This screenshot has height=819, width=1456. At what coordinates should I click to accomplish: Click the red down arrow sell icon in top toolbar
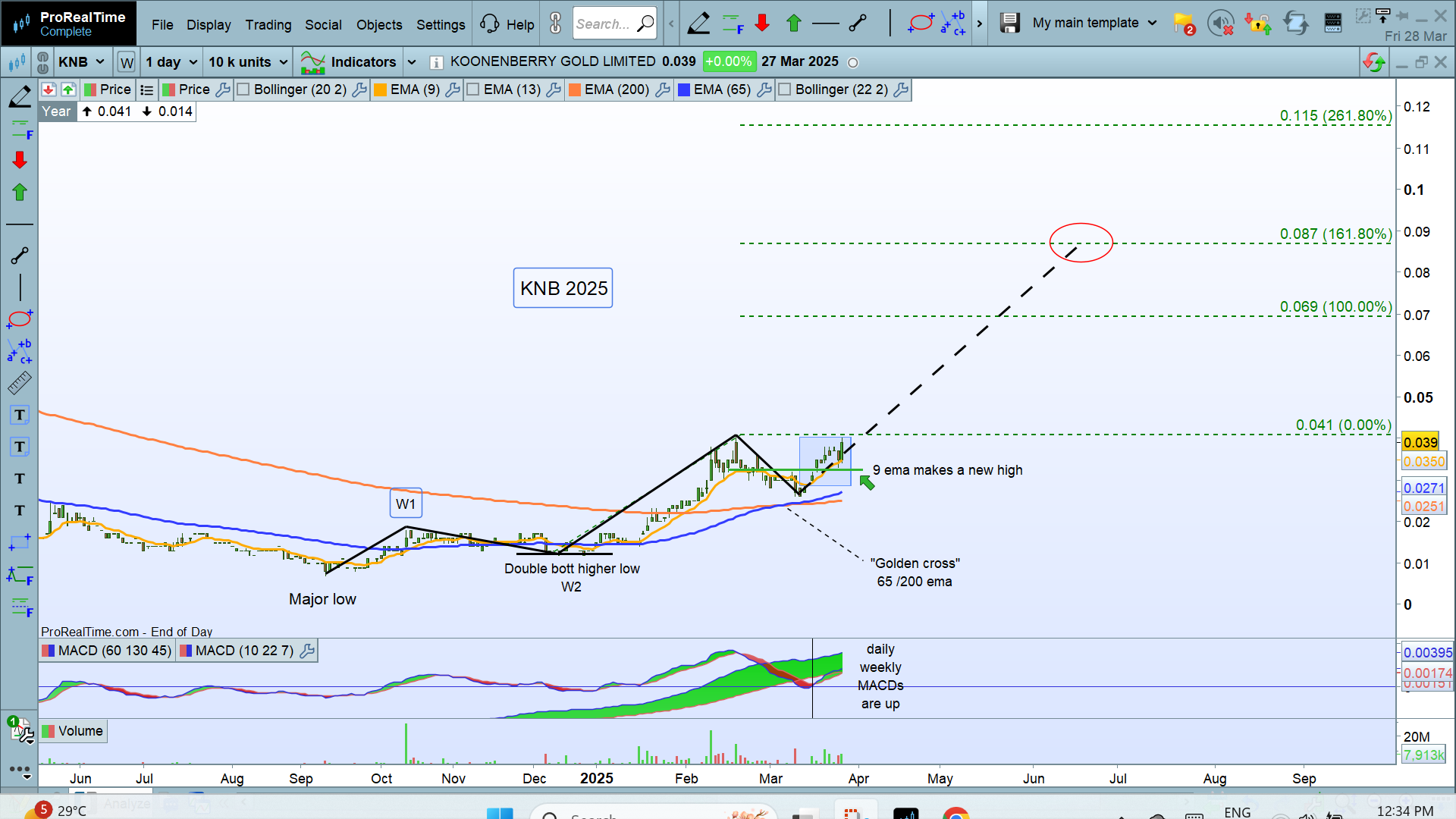[x=762, y=24]
